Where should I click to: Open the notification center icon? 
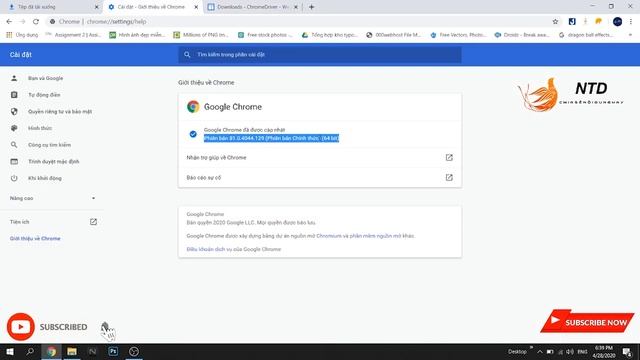point(627,352)
